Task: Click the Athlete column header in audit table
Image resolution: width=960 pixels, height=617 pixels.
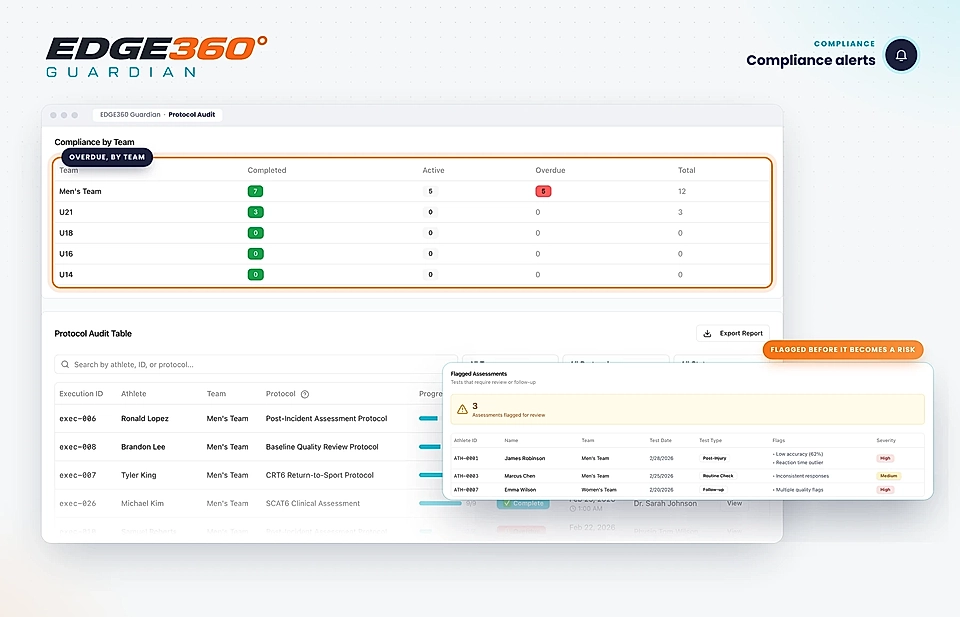Action: click(x=133, y=394)
